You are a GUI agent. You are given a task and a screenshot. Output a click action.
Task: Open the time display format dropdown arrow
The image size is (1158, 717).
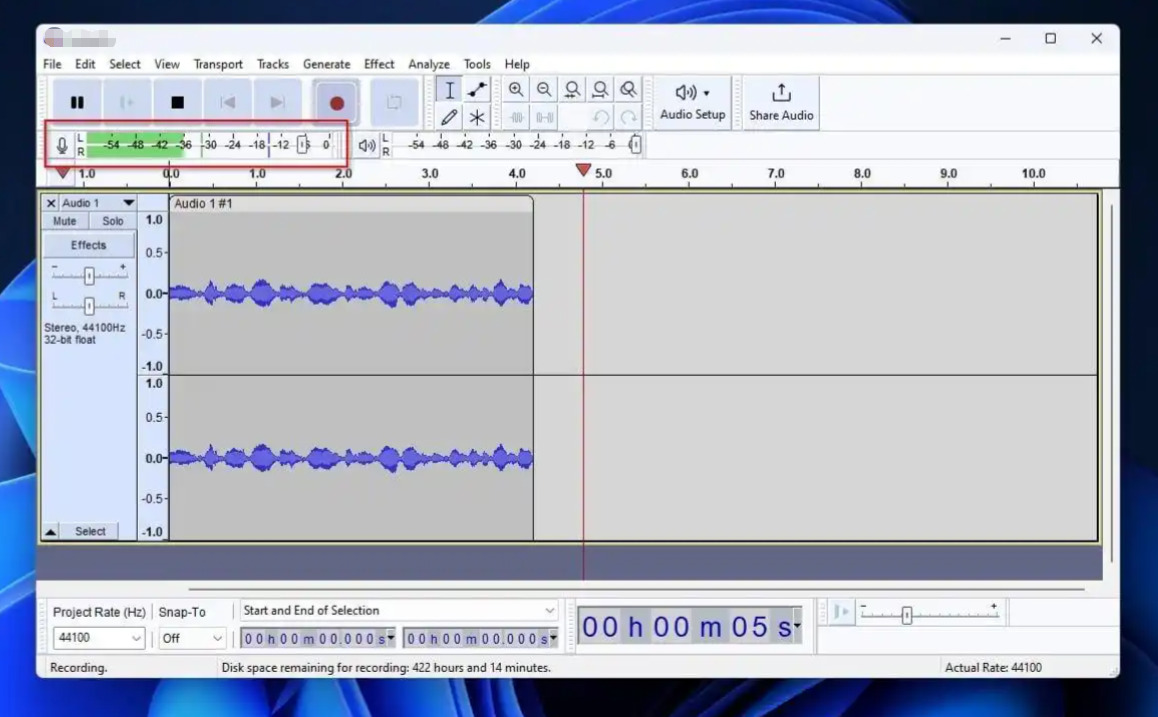(797, 626)
